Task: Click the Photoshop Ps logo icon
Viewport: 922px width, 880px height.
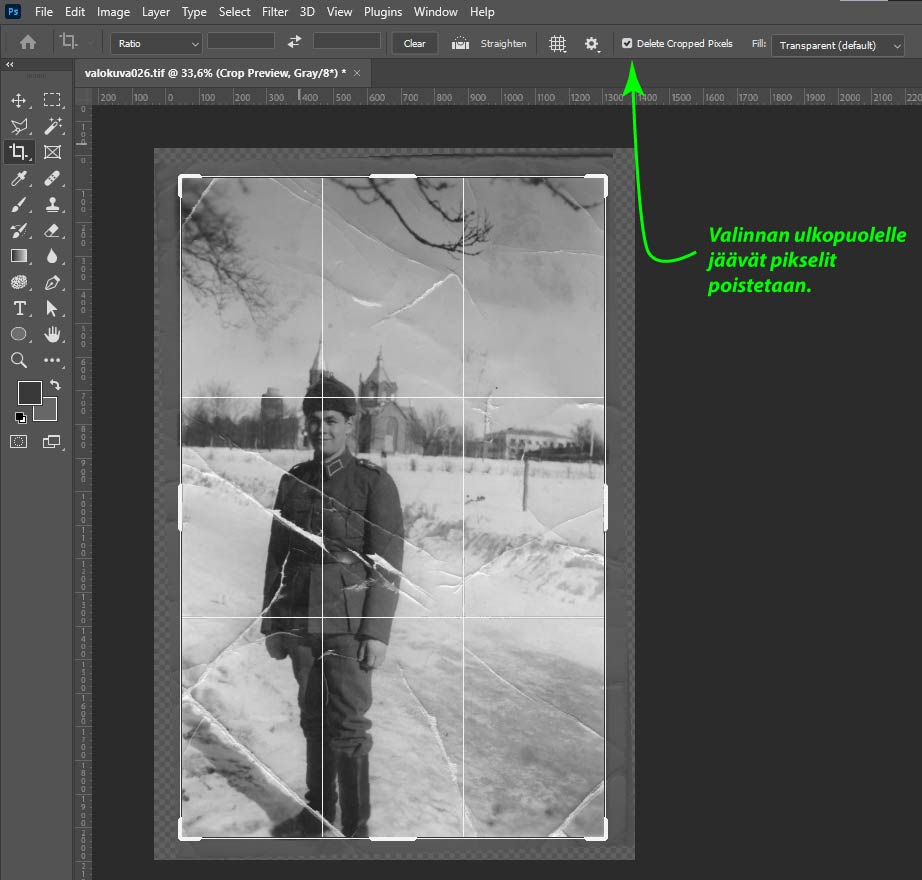Action: [13, 11]
